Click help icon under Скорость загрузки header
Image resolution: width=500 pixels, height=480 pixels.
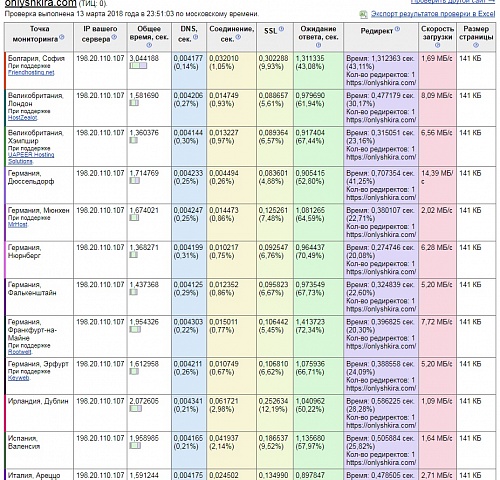437,45
